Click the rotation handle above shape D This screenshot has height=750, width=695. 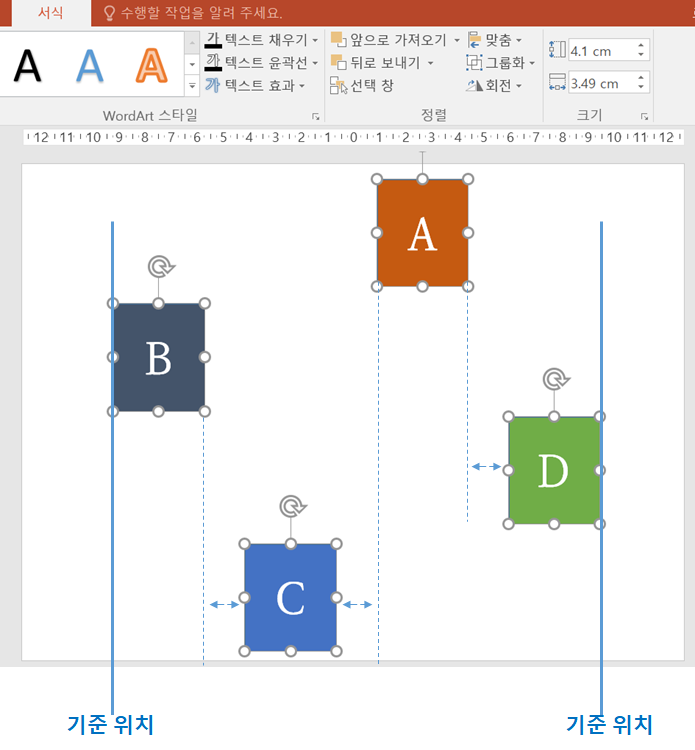coord(555,379)
